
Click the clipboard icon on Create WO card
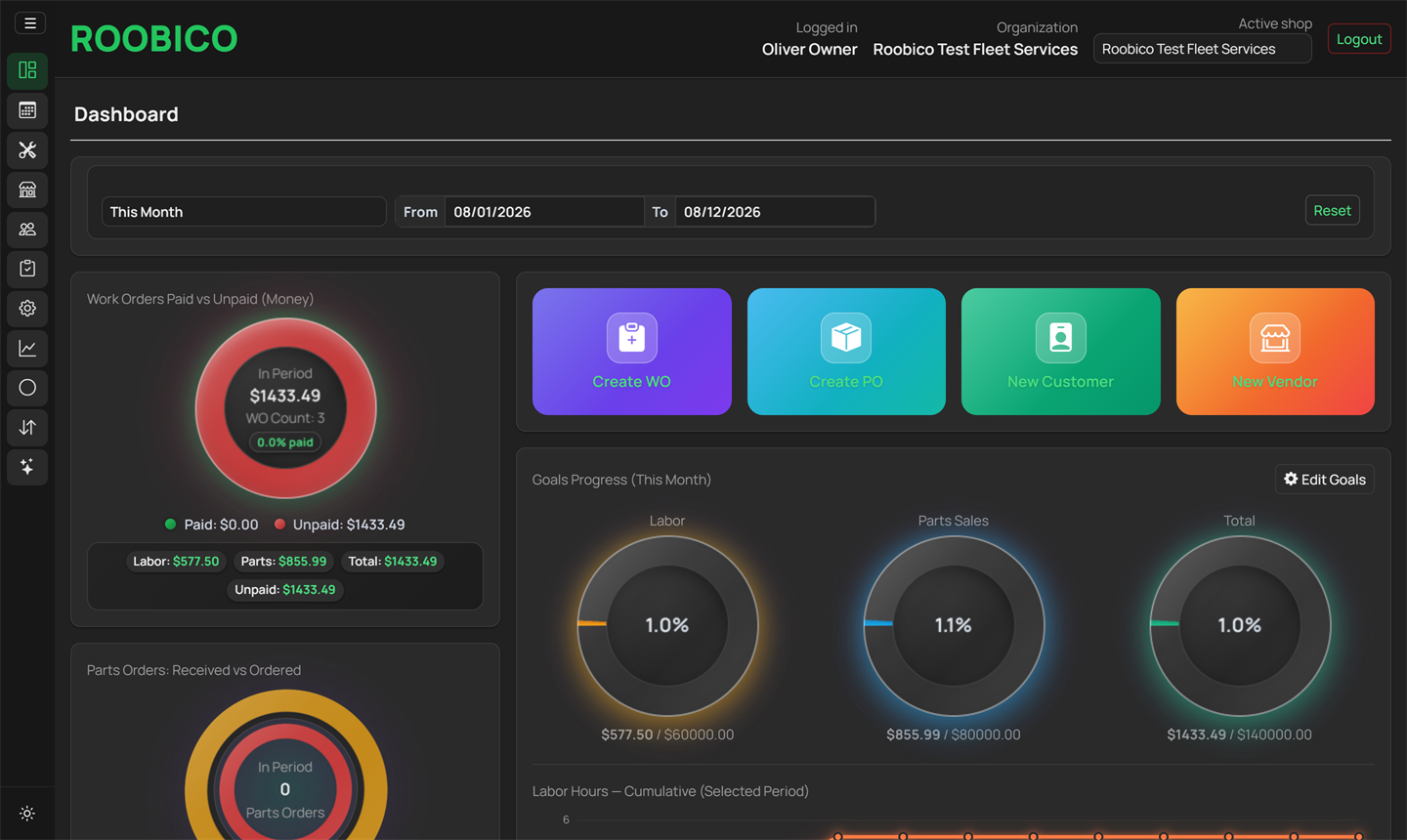click(x=631, y=338)
